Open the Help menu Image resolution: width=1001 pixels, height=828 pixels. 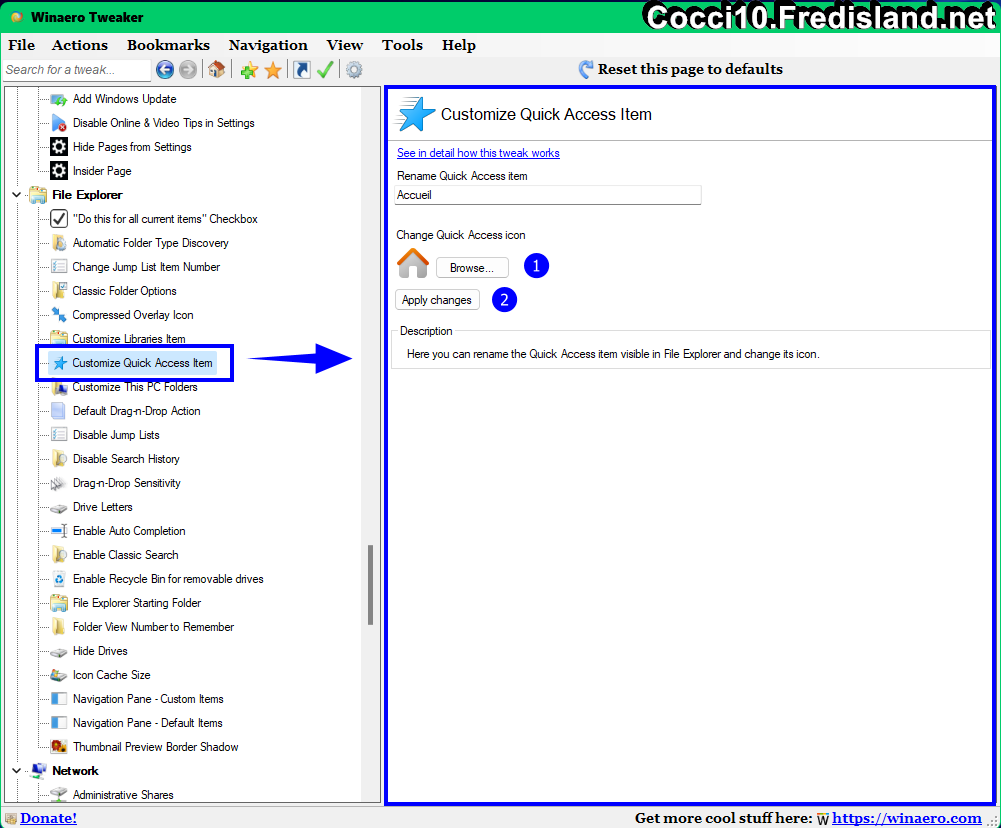[459, 45]
